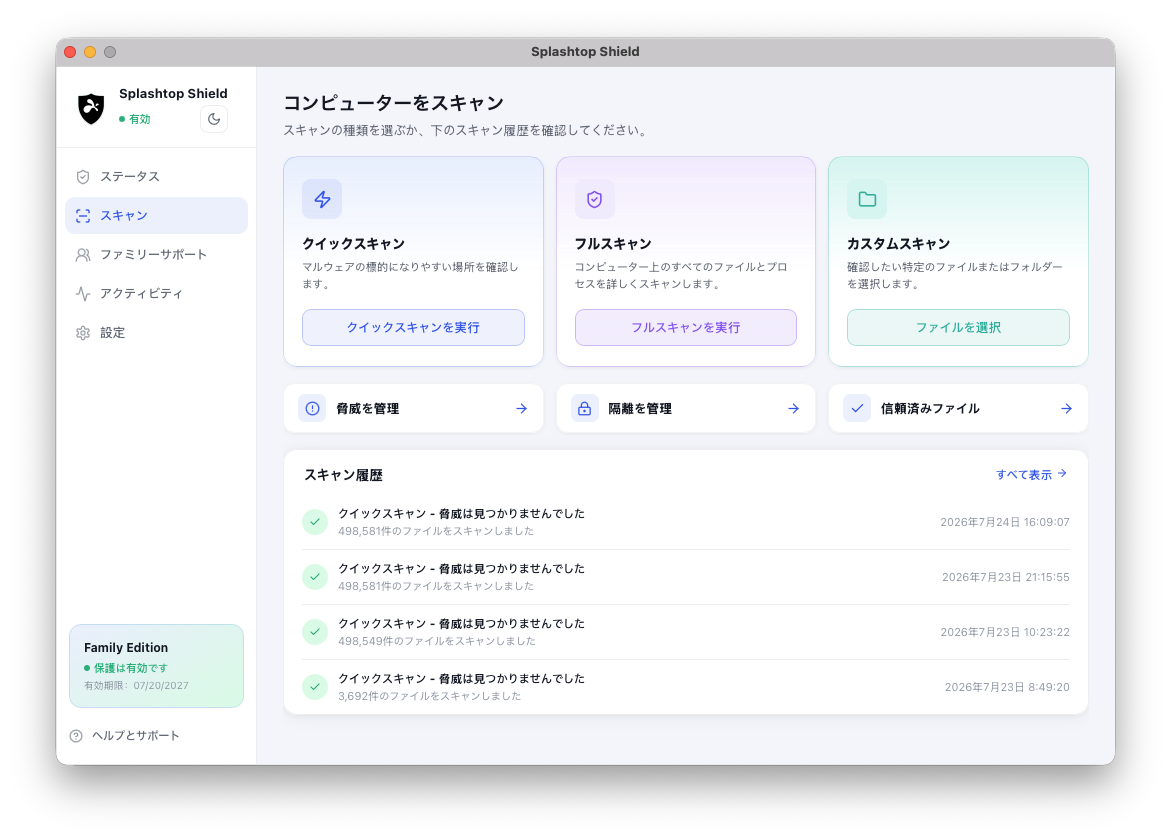Select scan entry dated 2026年7月23日 10:23:22
Image resolution: width=1171 pixels, height=839 pixels.
(x=686, y=632)
